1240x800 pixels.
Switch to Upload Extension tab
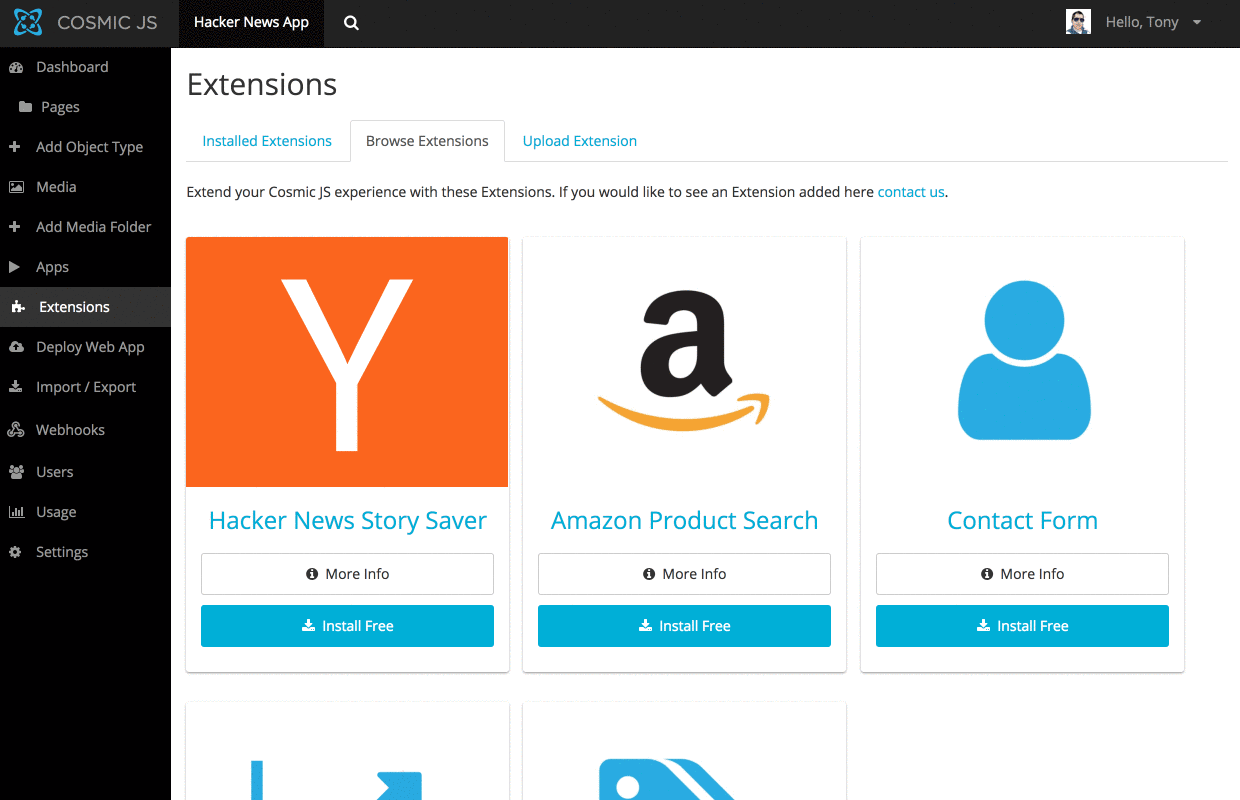(x=580, y=141)
